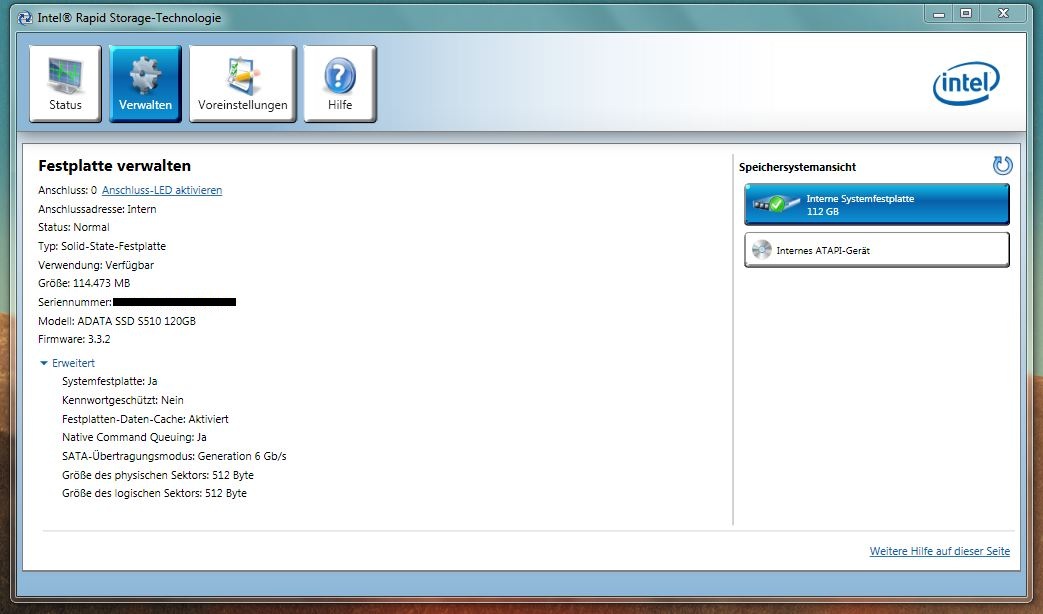Image resolution: width=1043 pixels, height=614 pixels.
Task: Click the application icon in title bar
Action: click(x=25, y=18)
